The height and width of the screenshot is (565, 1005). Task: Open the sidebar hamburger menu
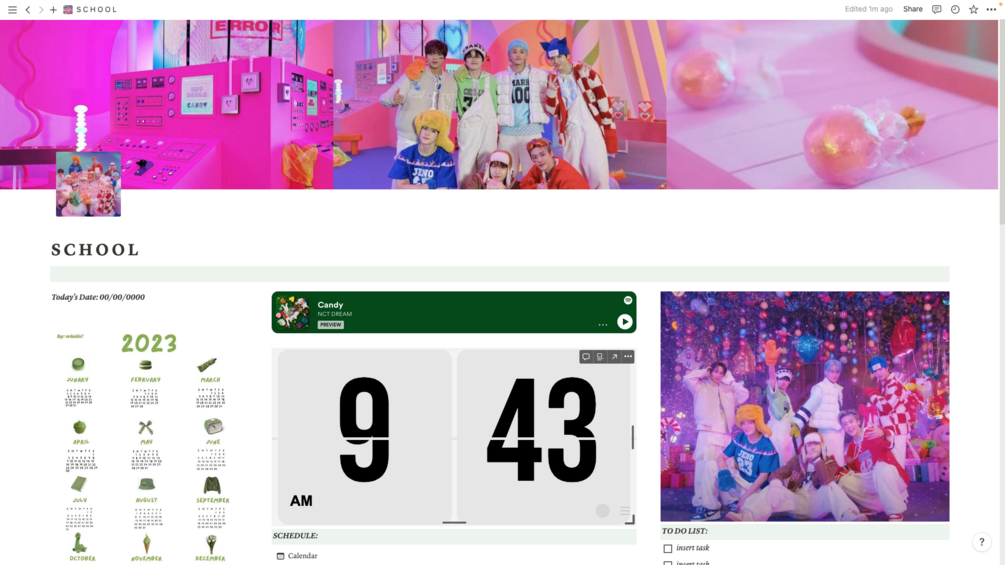(x=12, y=10)
